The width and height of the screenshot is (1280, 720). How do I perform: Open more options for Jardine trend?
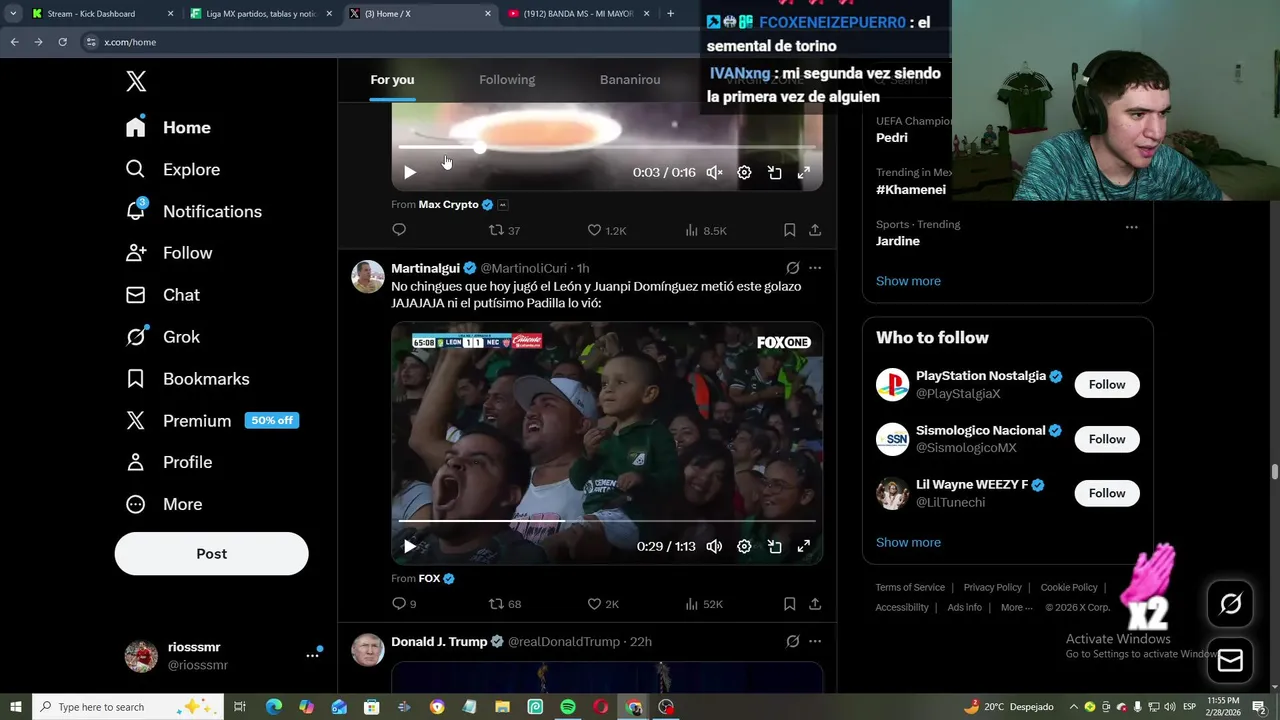1131,227
